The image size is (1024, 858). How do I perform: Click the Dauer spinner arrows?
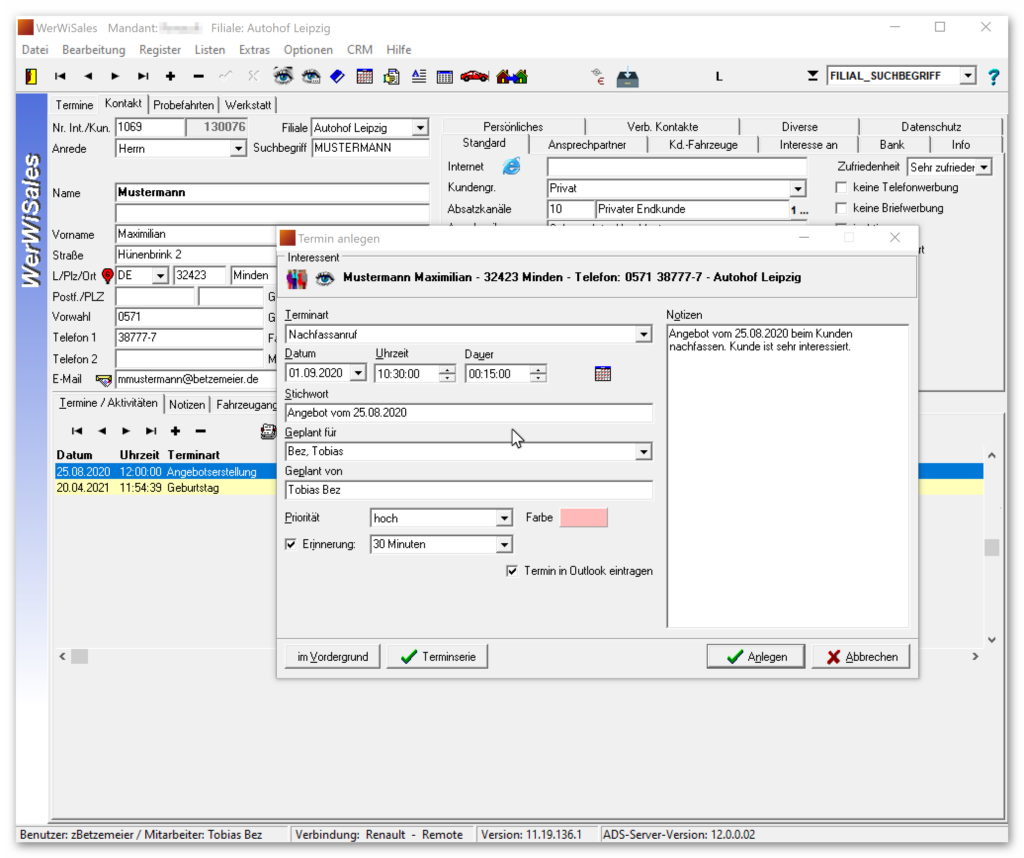(x=538, y=373)
